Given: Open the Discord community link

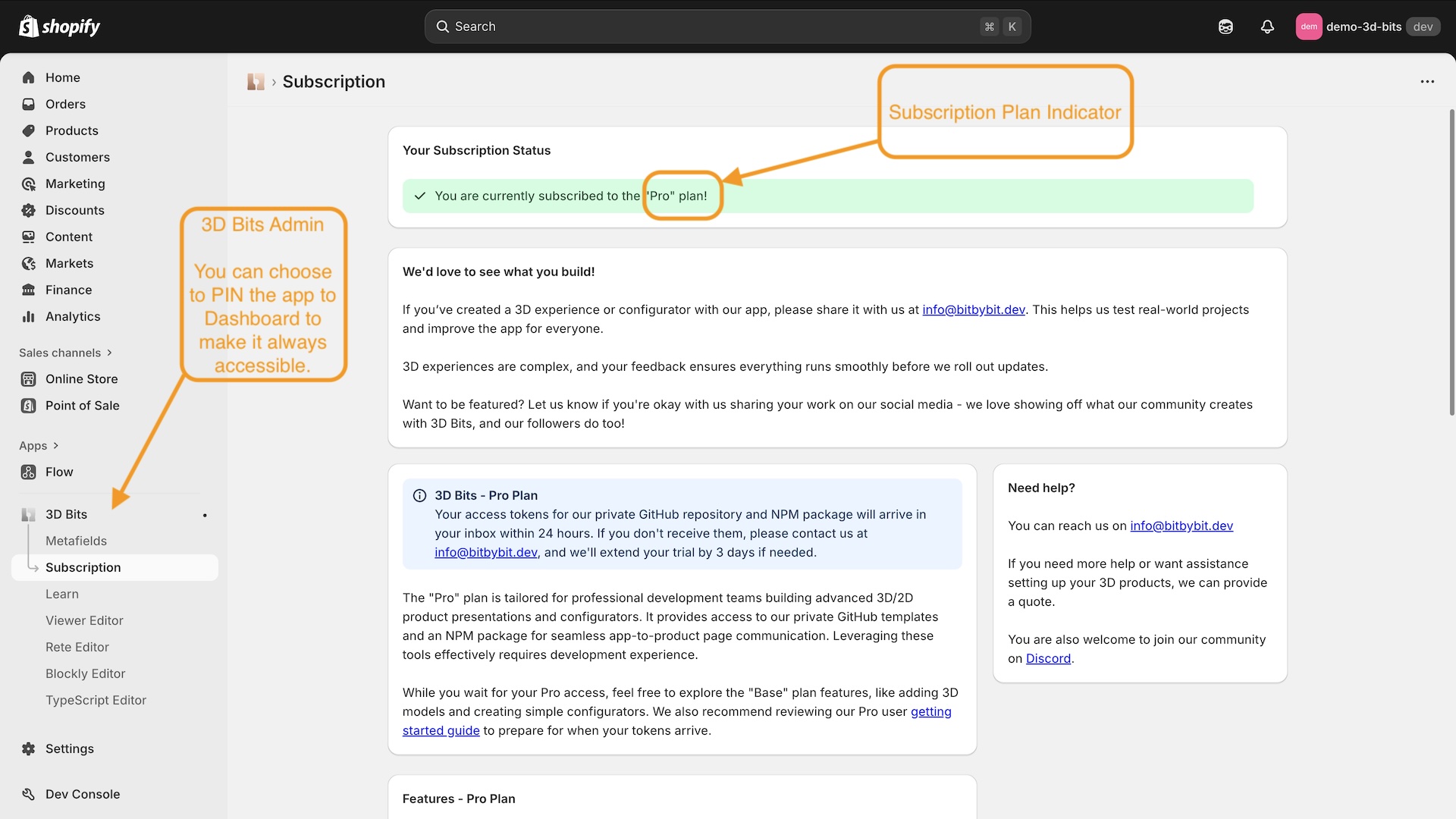Looking at the screenshot, I should pyautogui.click(x=1048, y=659).
